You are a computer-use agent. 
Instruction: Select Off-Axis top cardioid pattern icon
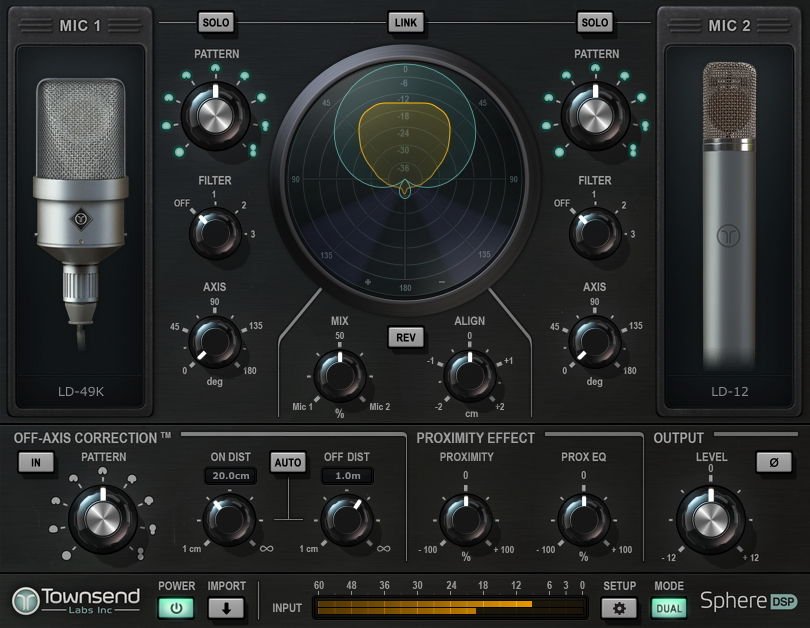click(x=103, y=472)
